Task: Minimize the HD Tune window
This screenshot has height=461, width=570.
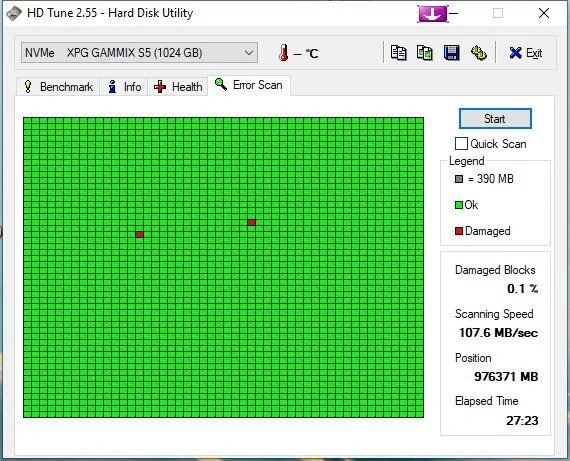Action: pyautogui.click(x=454, y=14)
